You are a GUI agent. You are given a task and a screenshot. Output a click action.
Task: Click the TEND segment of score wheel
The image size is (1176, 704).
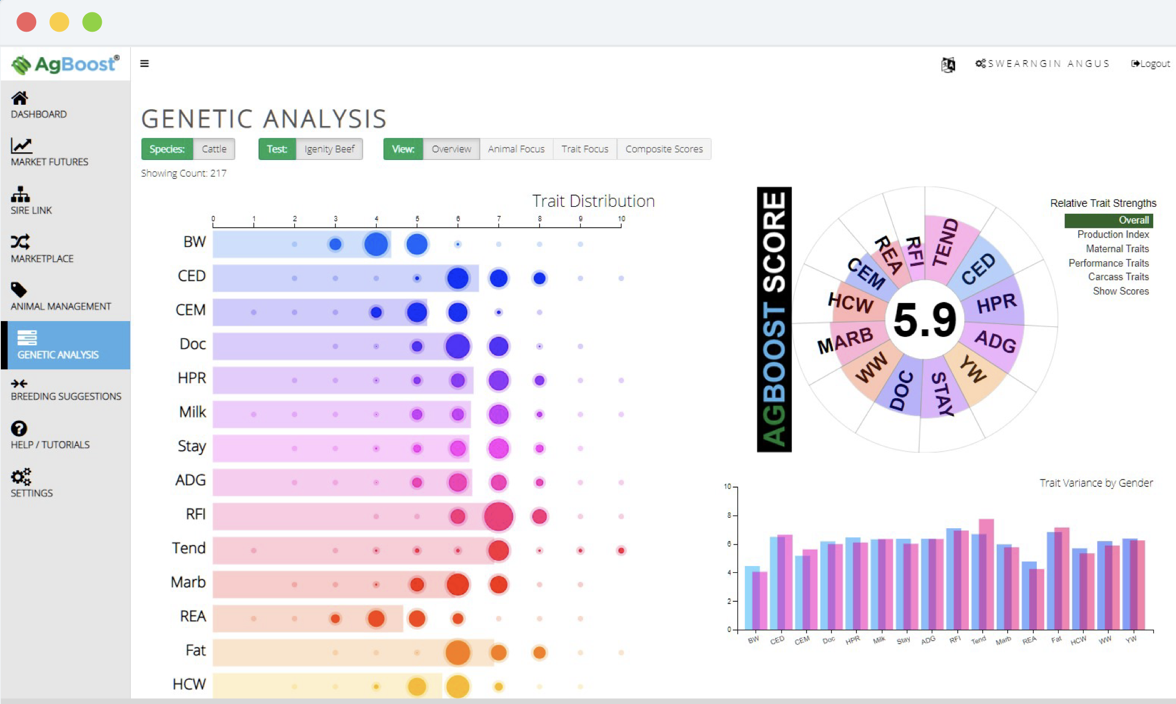pos(946,244)
